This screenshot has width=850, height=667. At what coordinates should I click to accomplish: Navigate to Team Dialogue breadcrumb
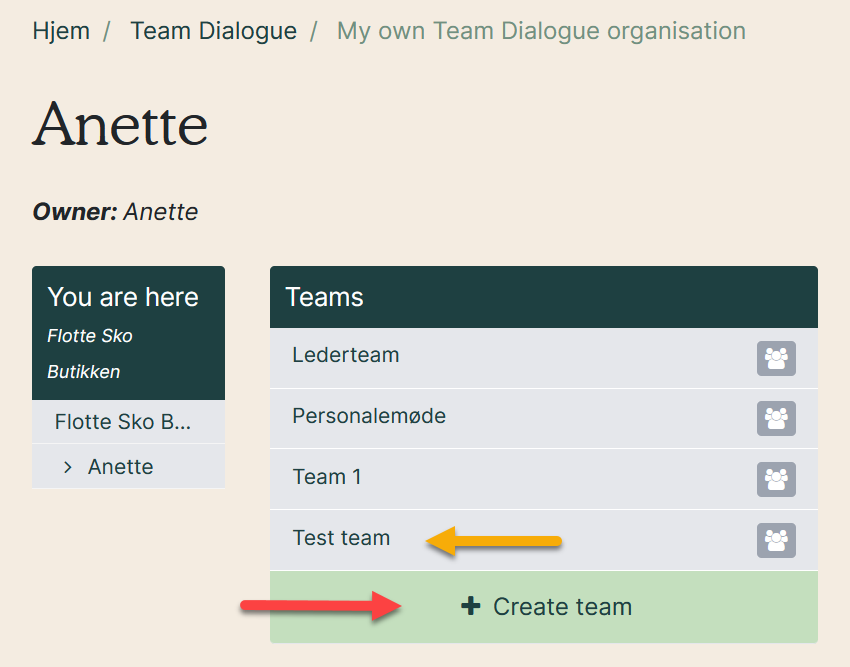coord(212,31)
